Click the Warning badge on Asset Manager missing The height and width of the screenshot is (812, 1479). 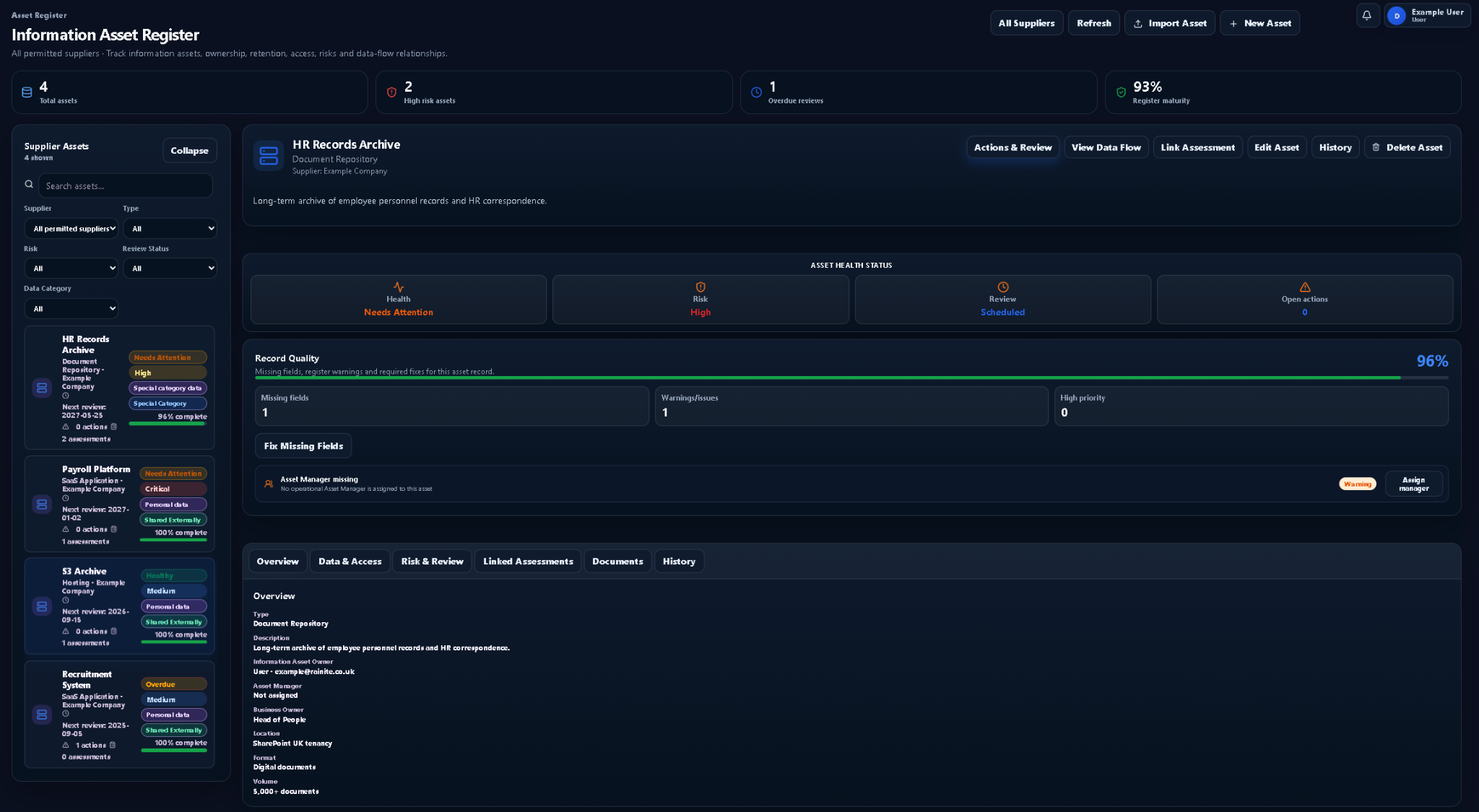coord(1357,484)
